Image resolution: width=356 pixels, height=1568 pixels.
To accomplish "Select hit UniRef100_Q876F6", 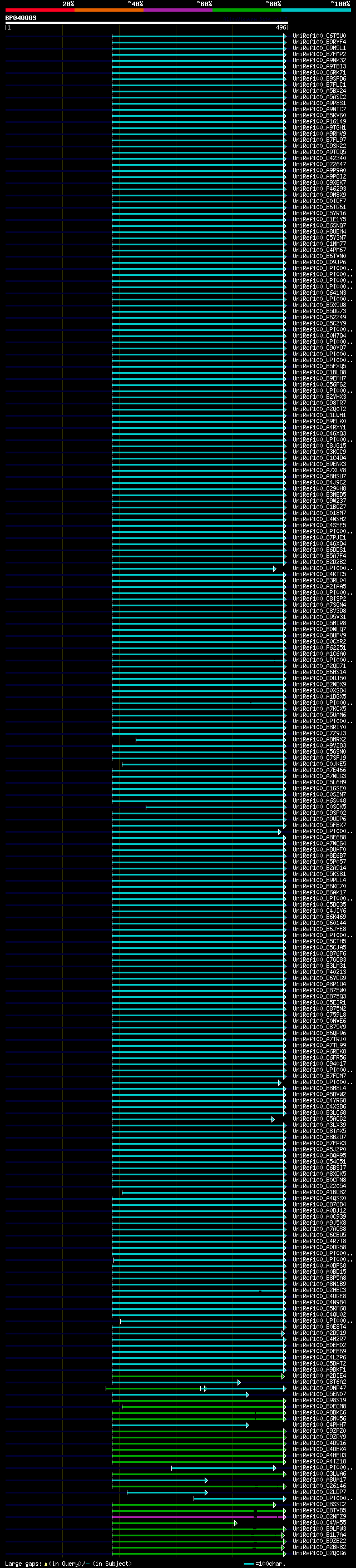I will (319, 954).
